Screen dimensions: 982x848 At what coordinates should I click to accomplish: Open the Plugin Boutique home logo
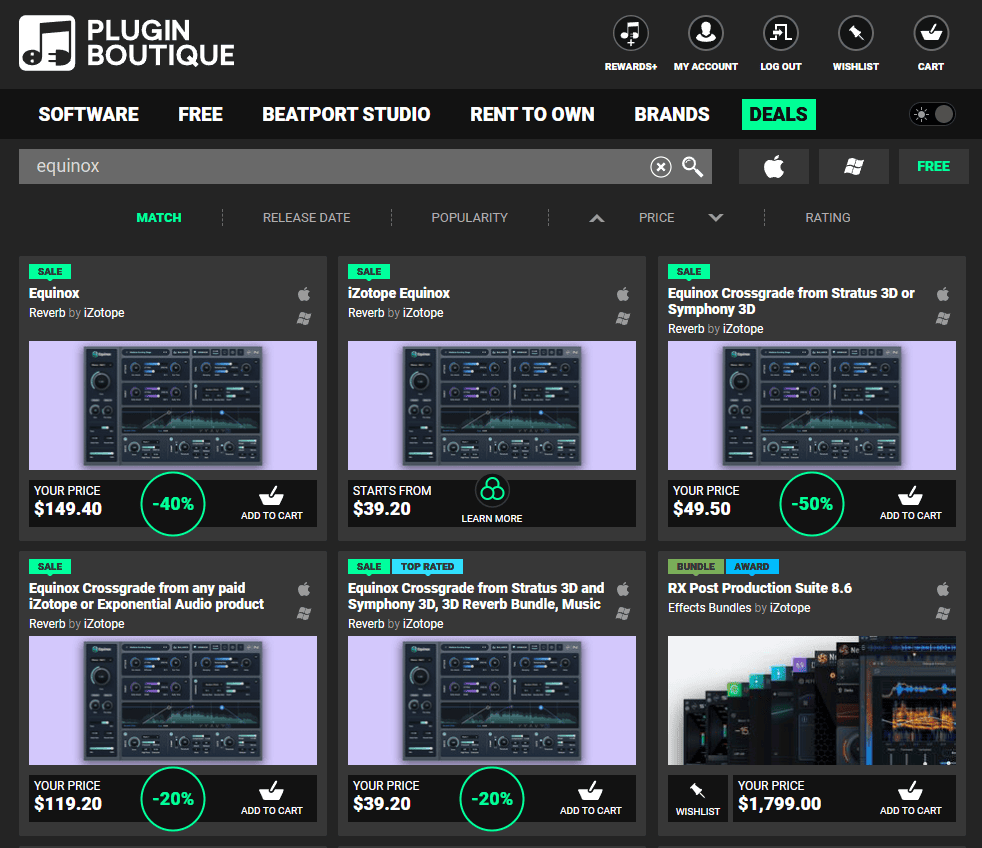(127, 43)
